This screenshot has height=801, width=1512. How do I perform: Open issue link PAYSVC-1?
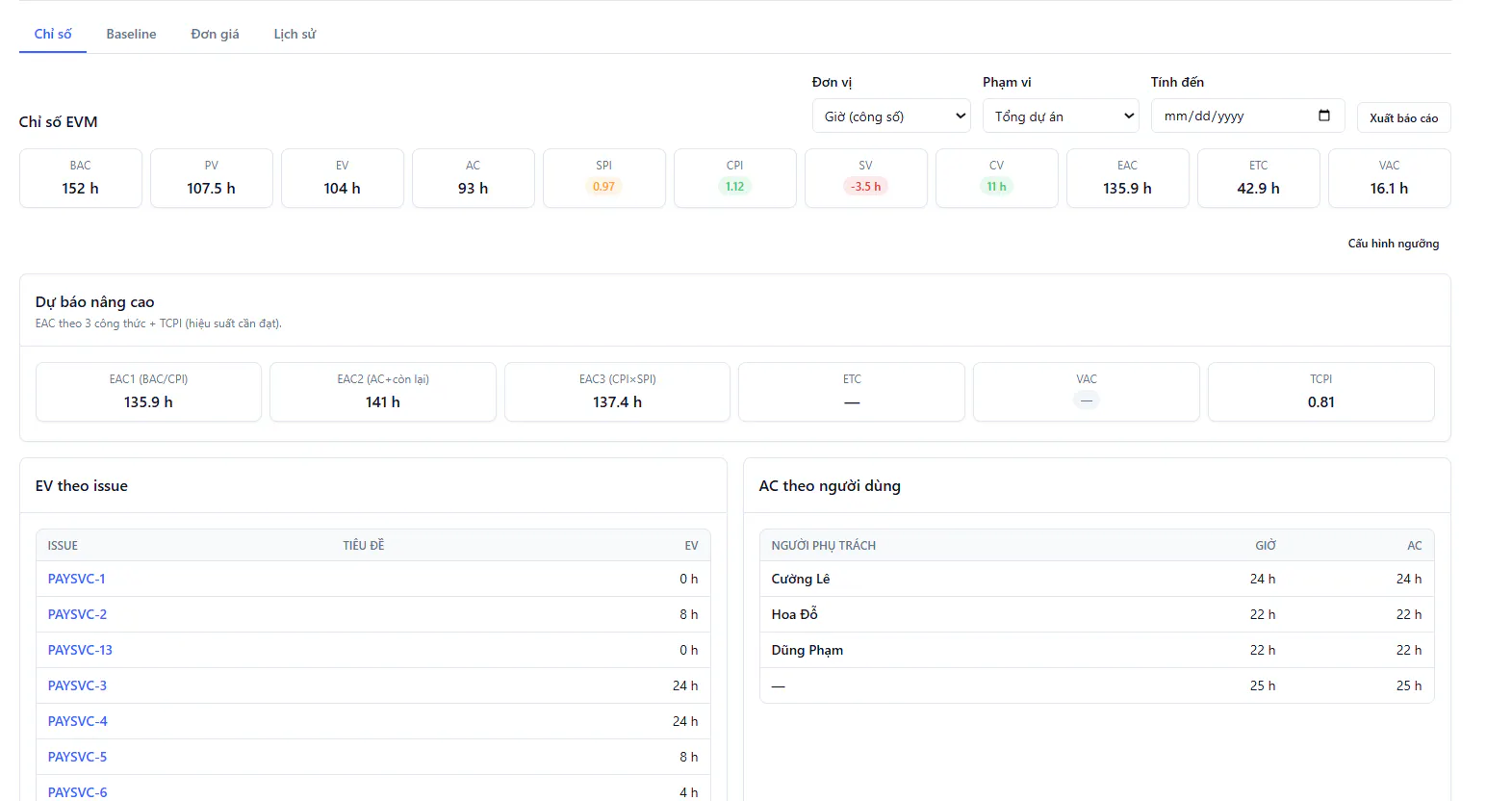77,579
